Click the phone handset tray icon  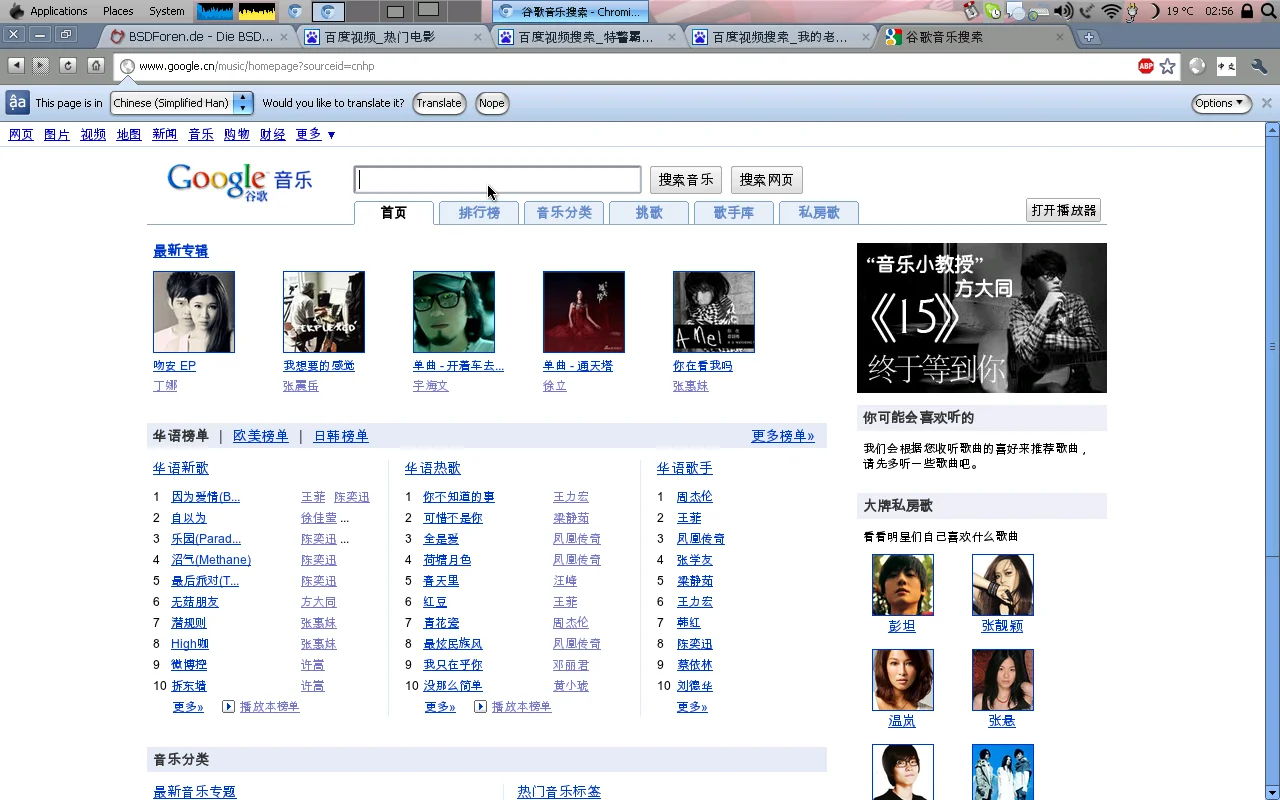1087,11
